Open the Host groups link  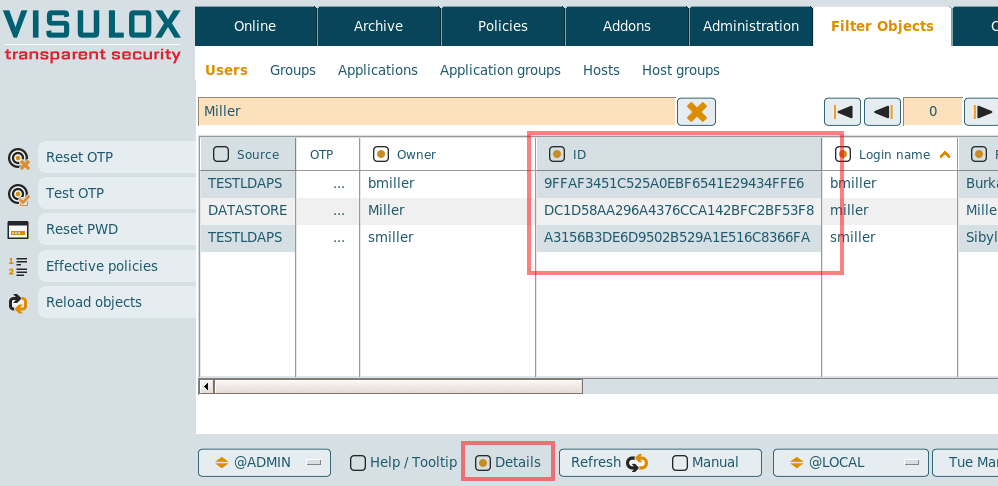(x=680, y=70)
